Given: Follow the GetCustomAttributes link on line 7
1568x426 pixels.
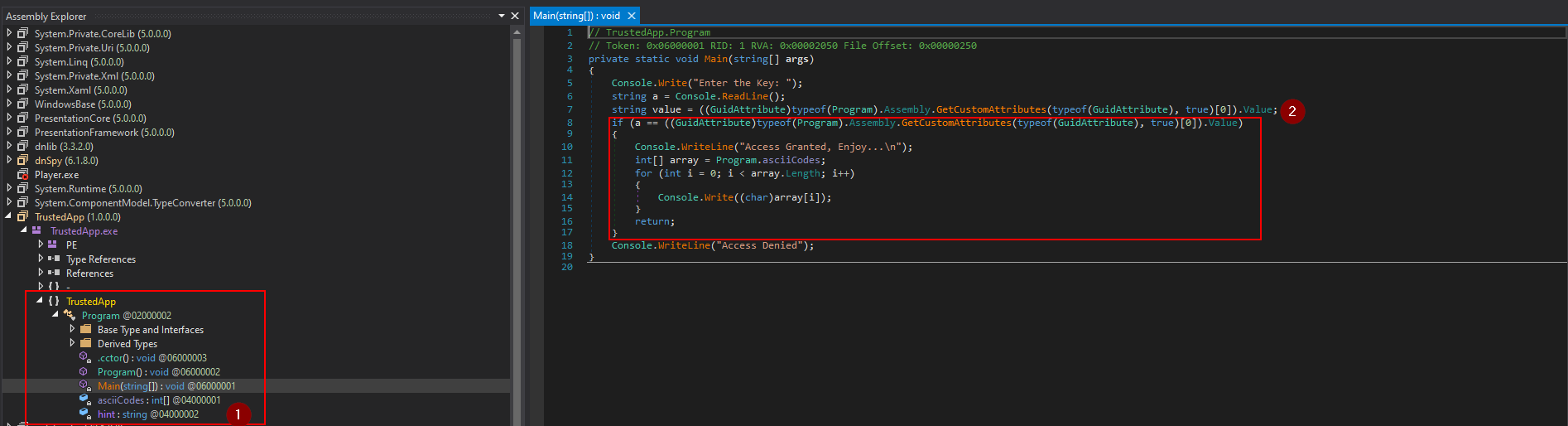Looking at the screenshot, I should 991,109.
